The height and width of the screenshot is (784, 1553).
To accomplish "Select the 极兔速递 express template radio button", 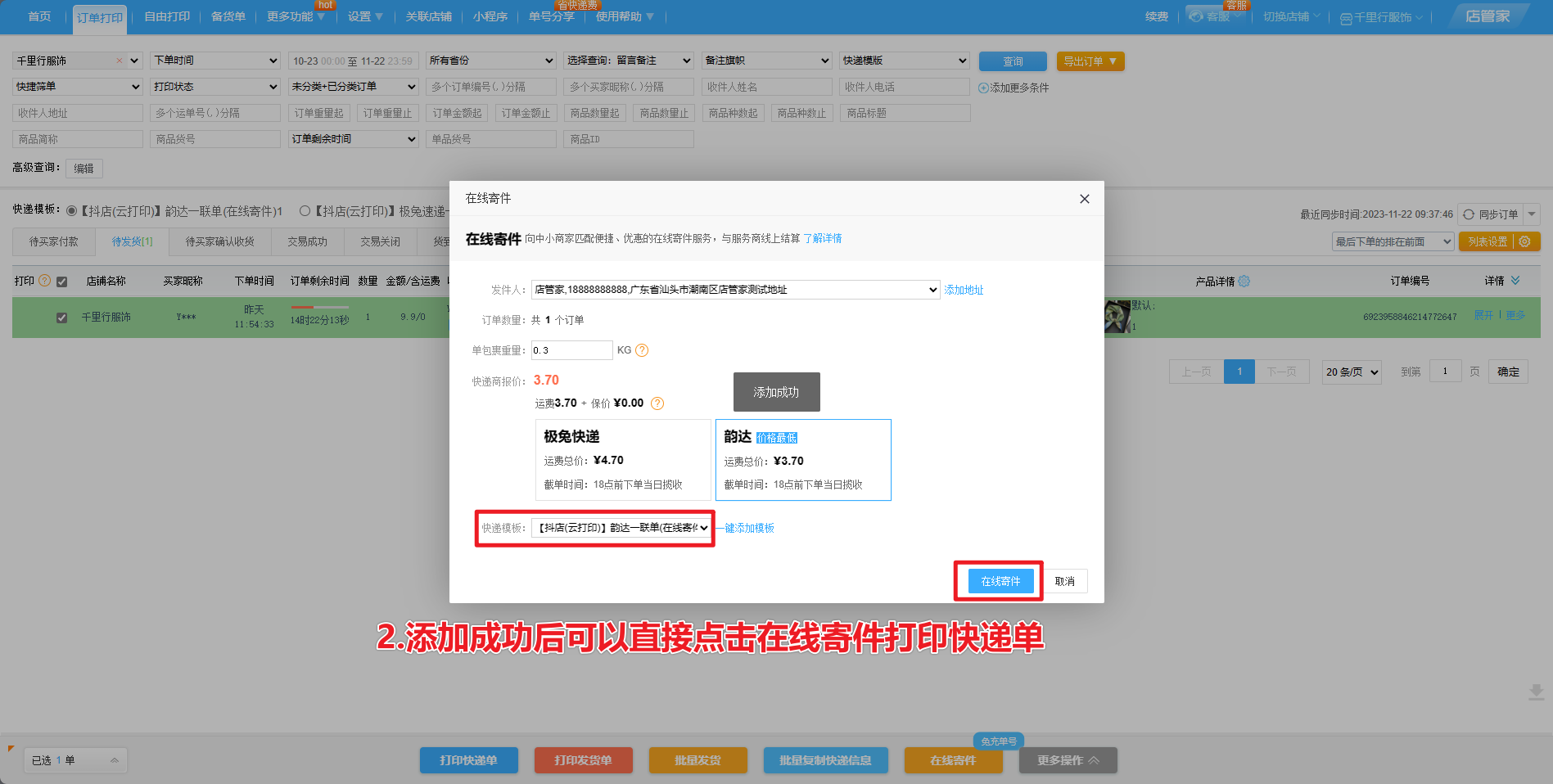I will point(305,211).
